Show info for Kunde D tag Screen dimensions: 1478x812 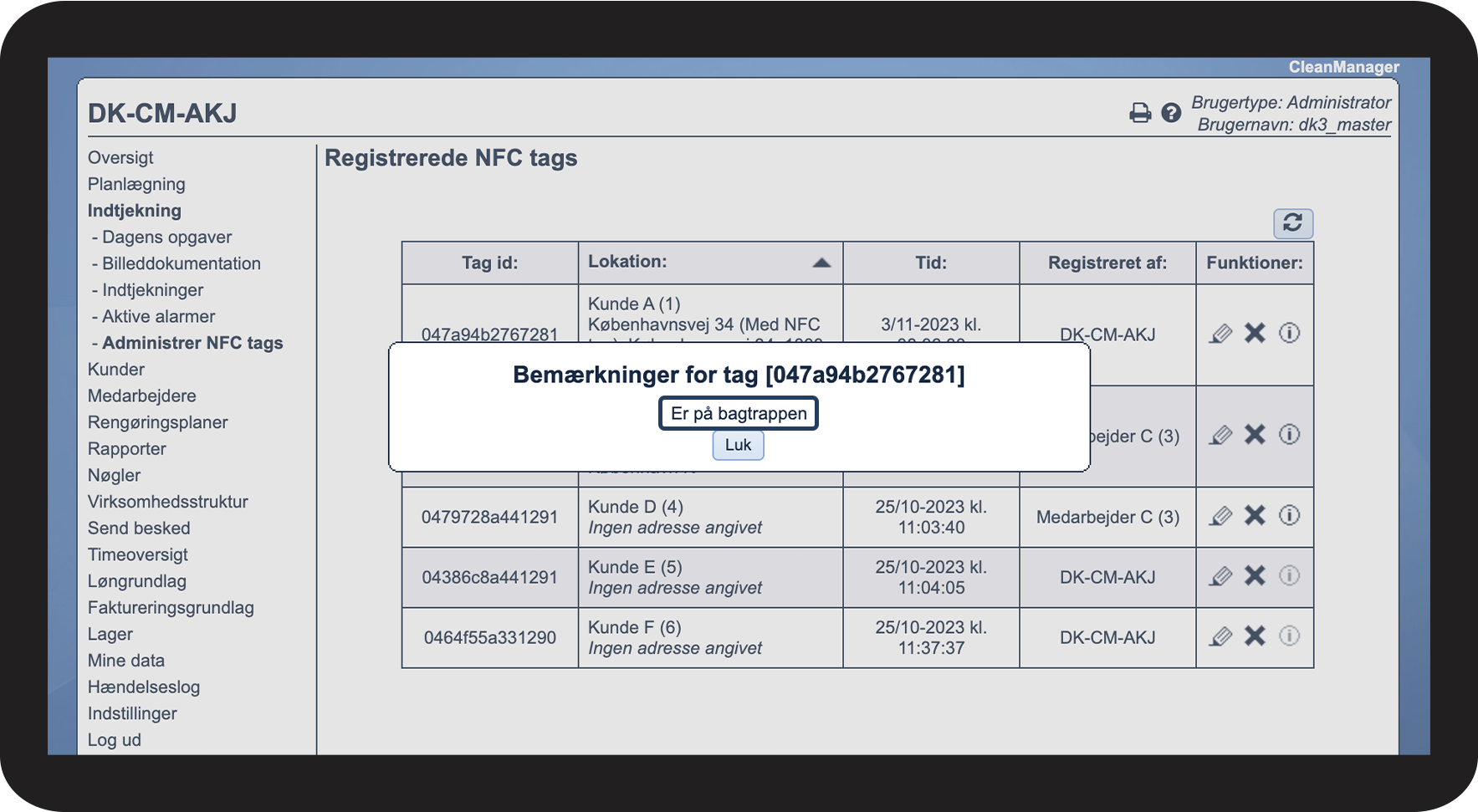coord(1289,515)
